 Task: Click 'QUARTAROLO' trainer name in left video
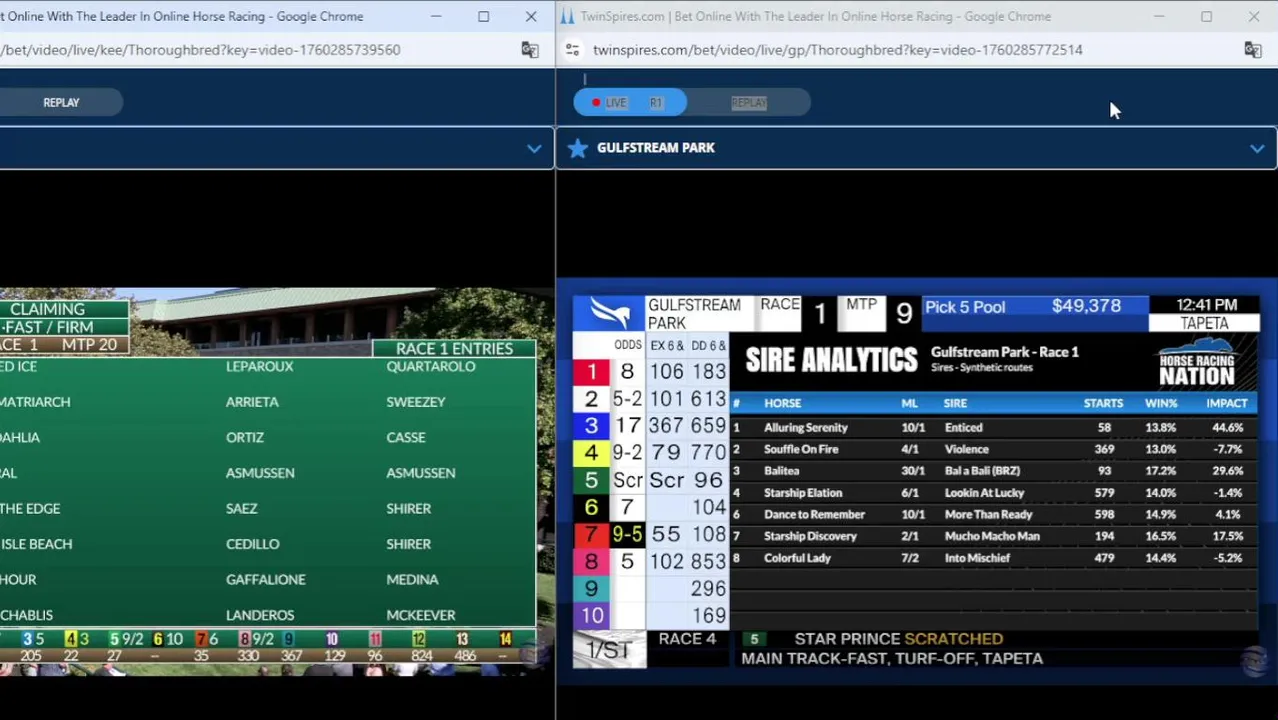click(431, 367)
